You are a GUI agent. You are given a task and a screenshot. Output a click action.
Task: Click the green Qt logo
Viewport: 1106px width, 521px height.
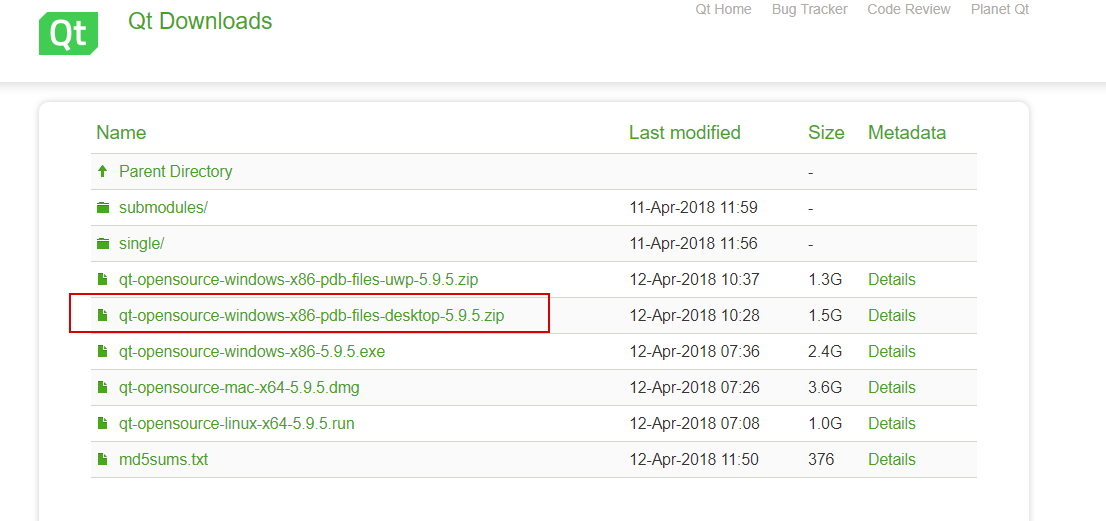[x=68, y=33]
